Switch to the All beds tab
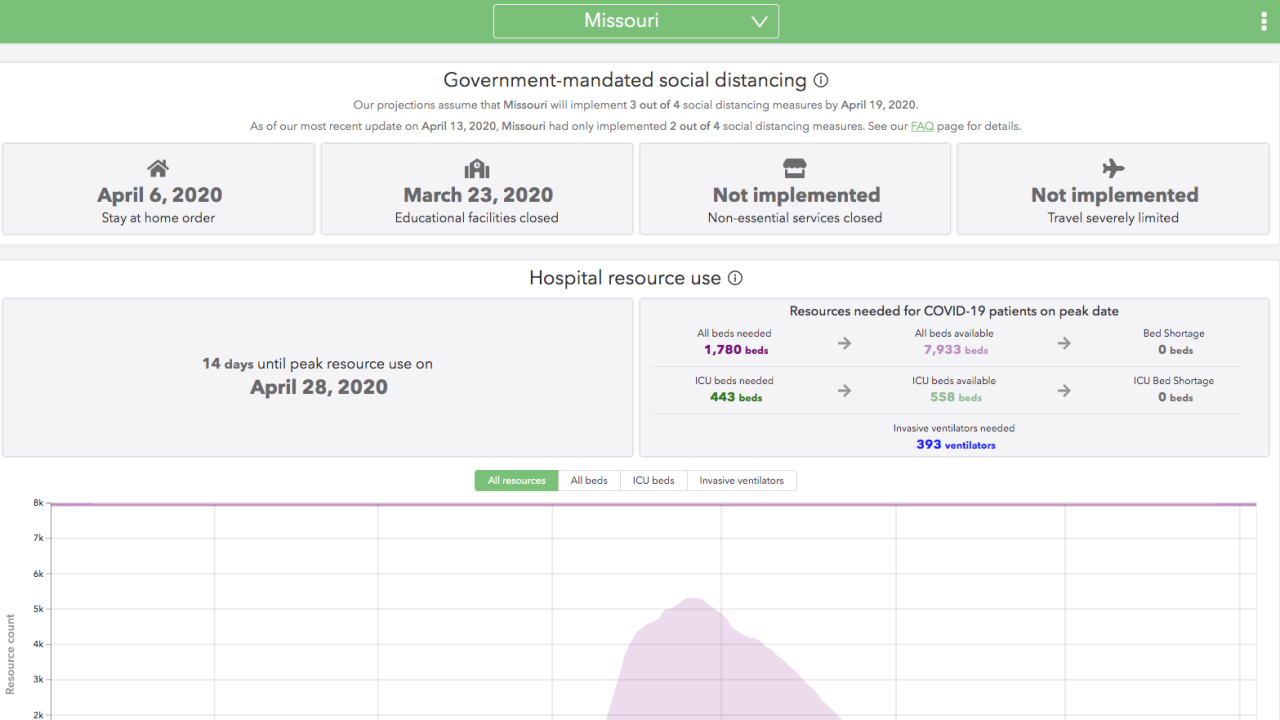 coord(589,481)
